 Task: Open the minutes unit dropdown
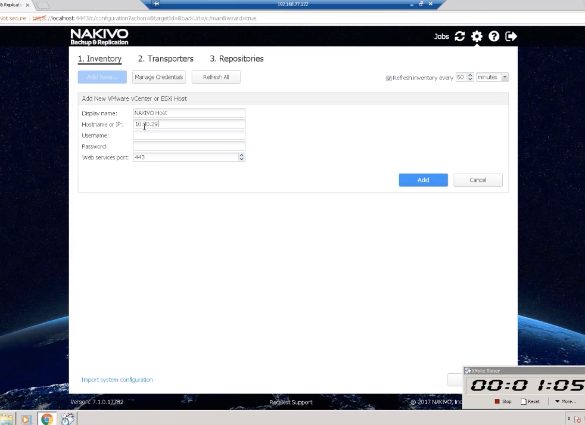coord(492,77)
